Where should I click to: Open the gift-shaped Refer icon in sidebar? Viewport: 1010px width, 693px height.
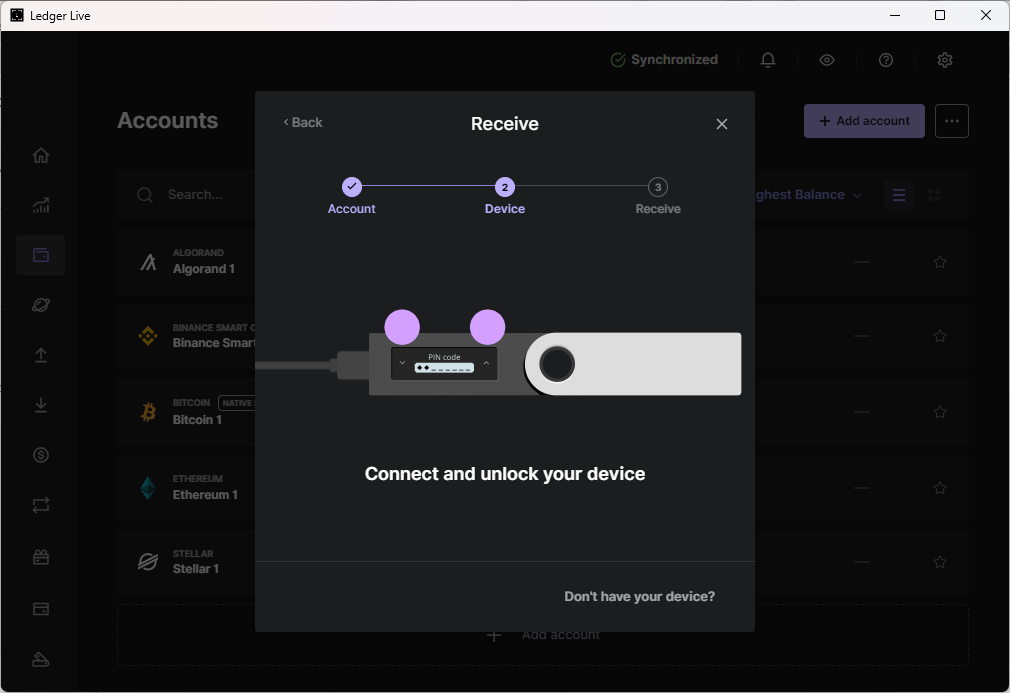(x=41, y=557)
